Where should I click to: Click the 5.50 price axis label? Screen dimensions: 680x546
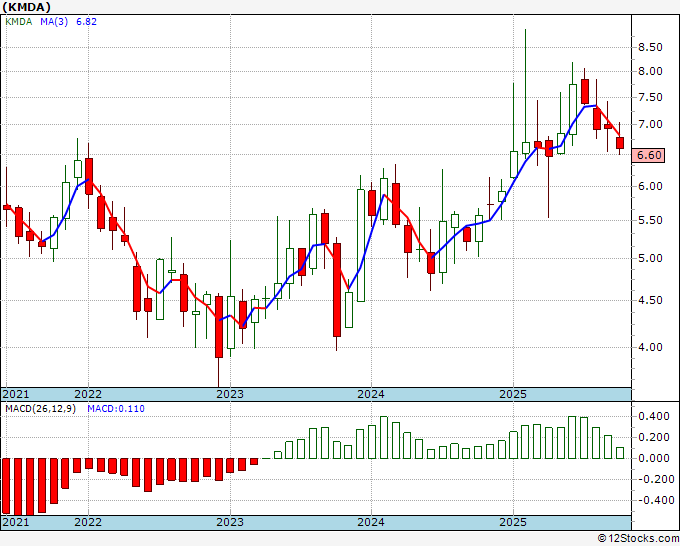(x=650, y=220)
